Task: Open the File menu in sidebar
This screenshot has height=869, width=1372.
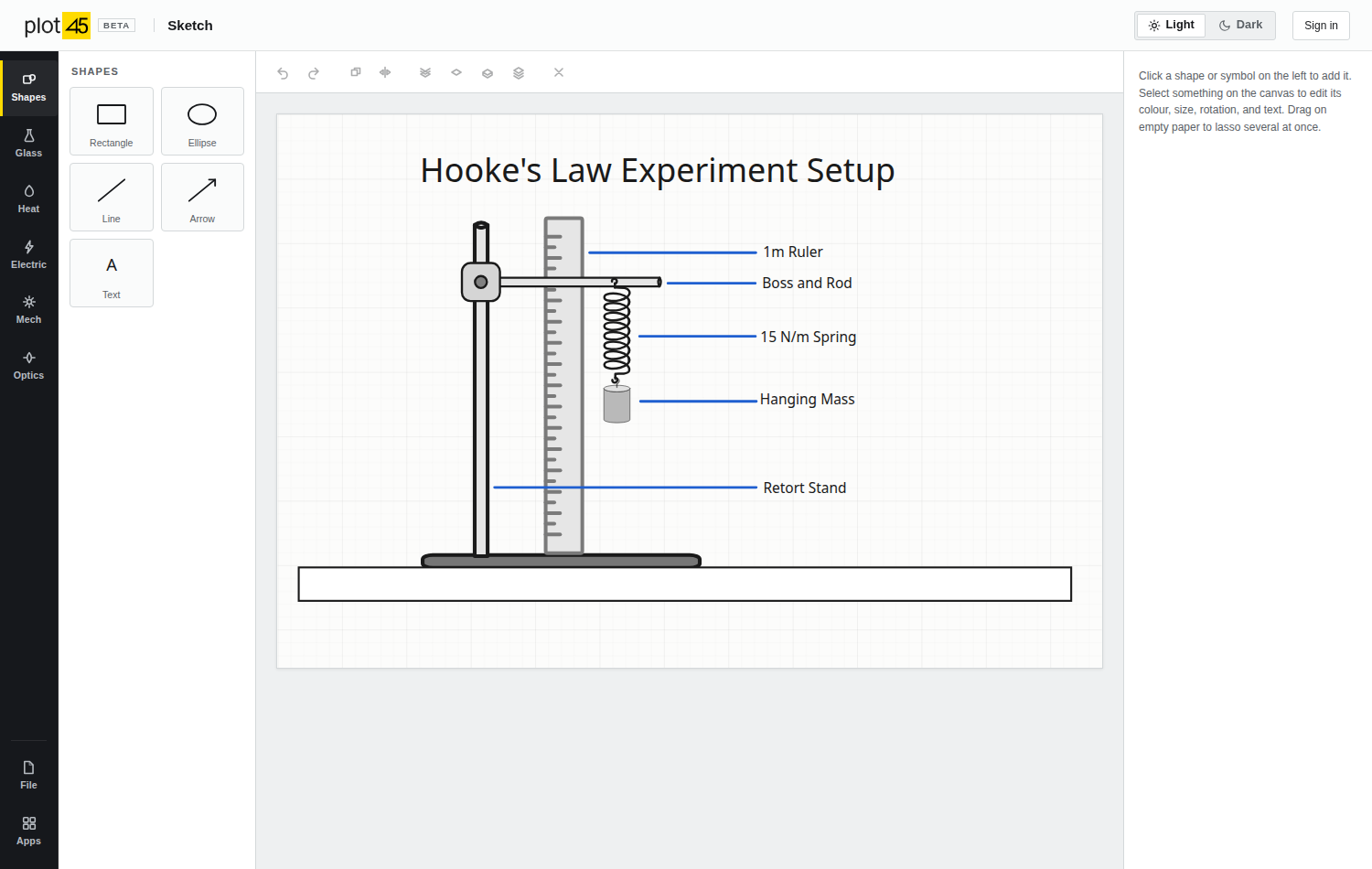Action: (x=28, y=775)
